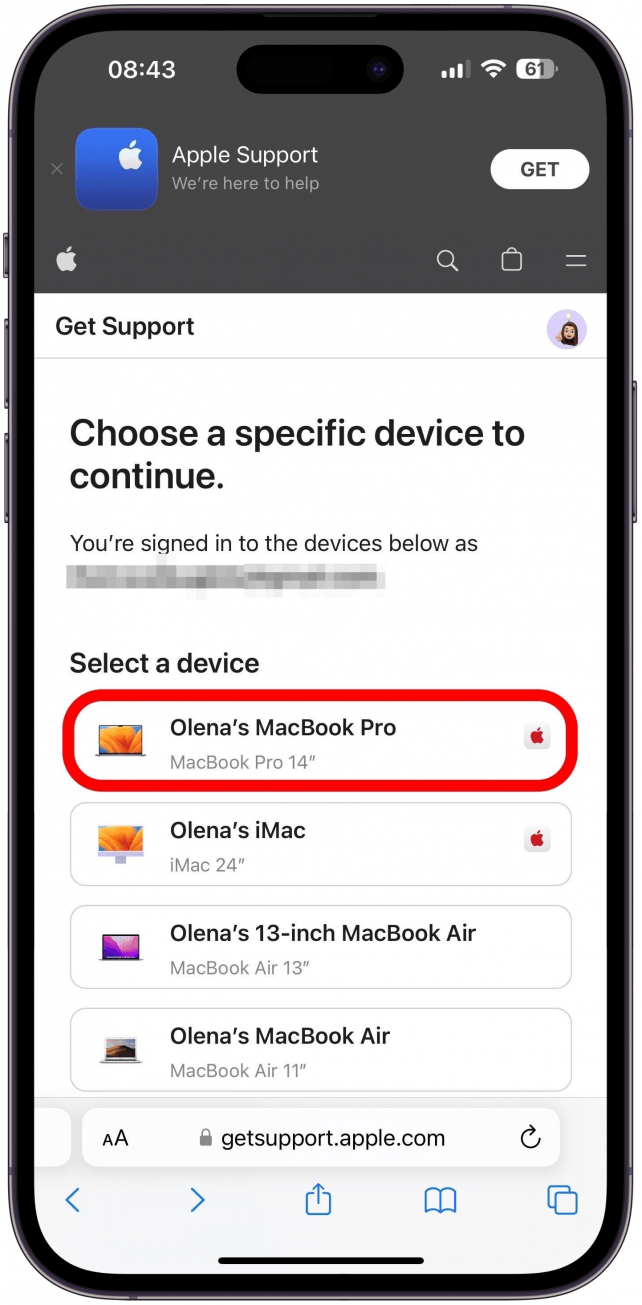Image resolution: width=642 pixels, height=1305 pixels.
Task: Go back with Safari back arrow
Action: click(x=72, y=1200)
